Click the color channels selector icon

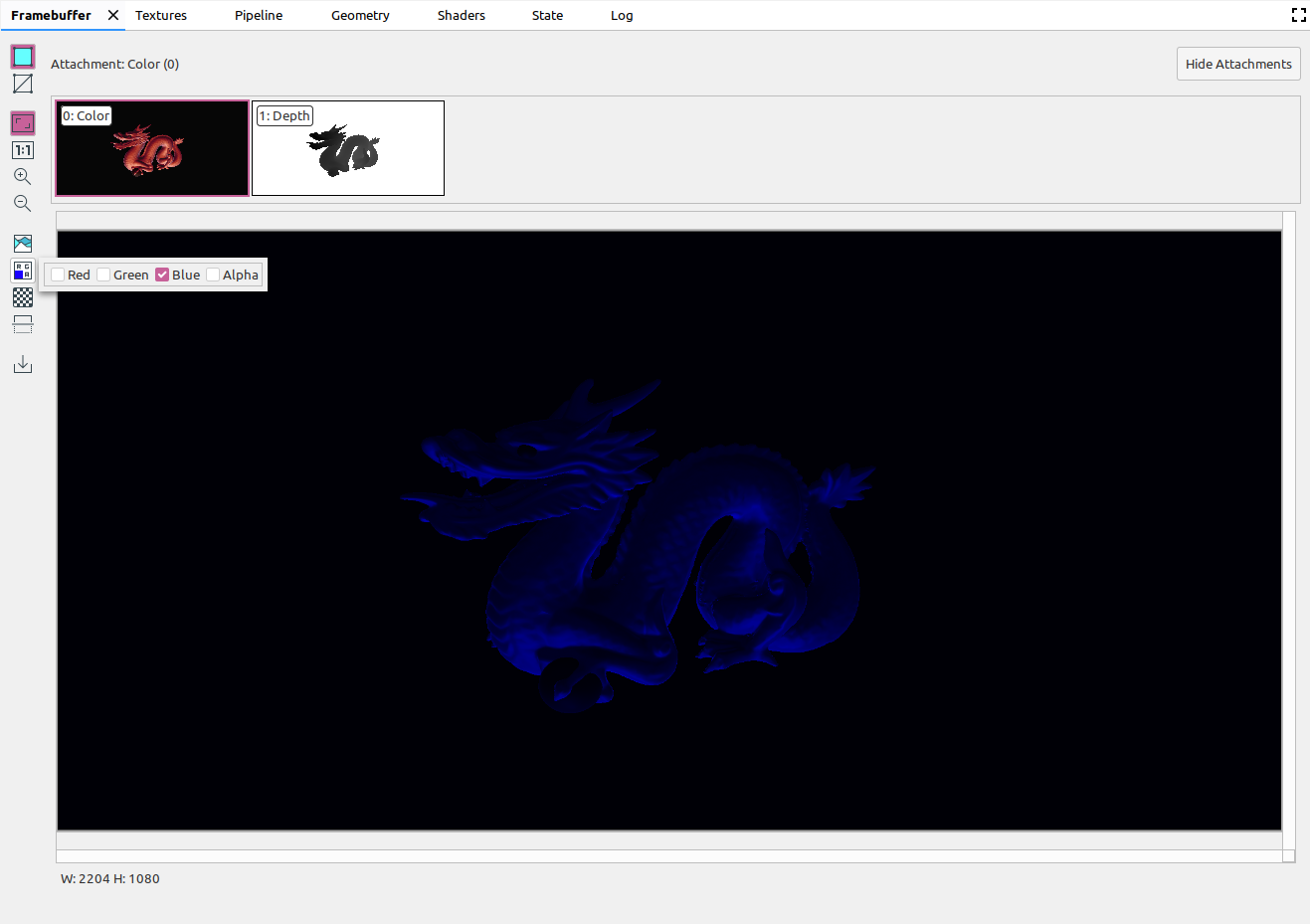coord(23,271)
